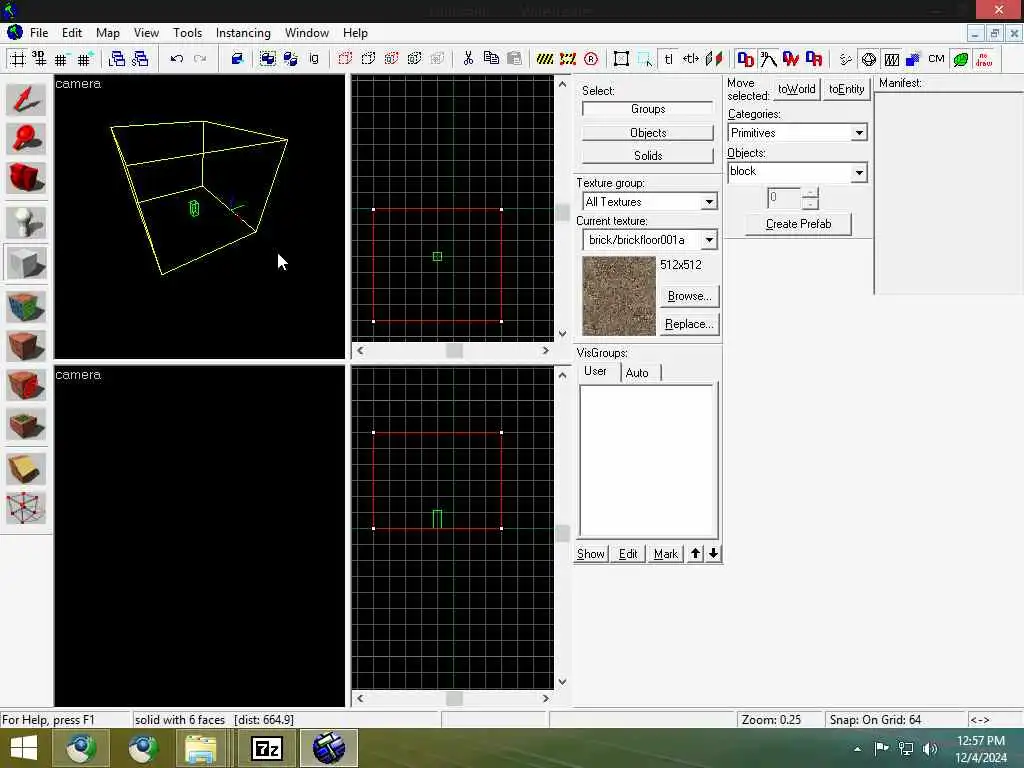Select the Entity tool
The width and height of the screenshot is (1024, 768).
tap(26, 223)
